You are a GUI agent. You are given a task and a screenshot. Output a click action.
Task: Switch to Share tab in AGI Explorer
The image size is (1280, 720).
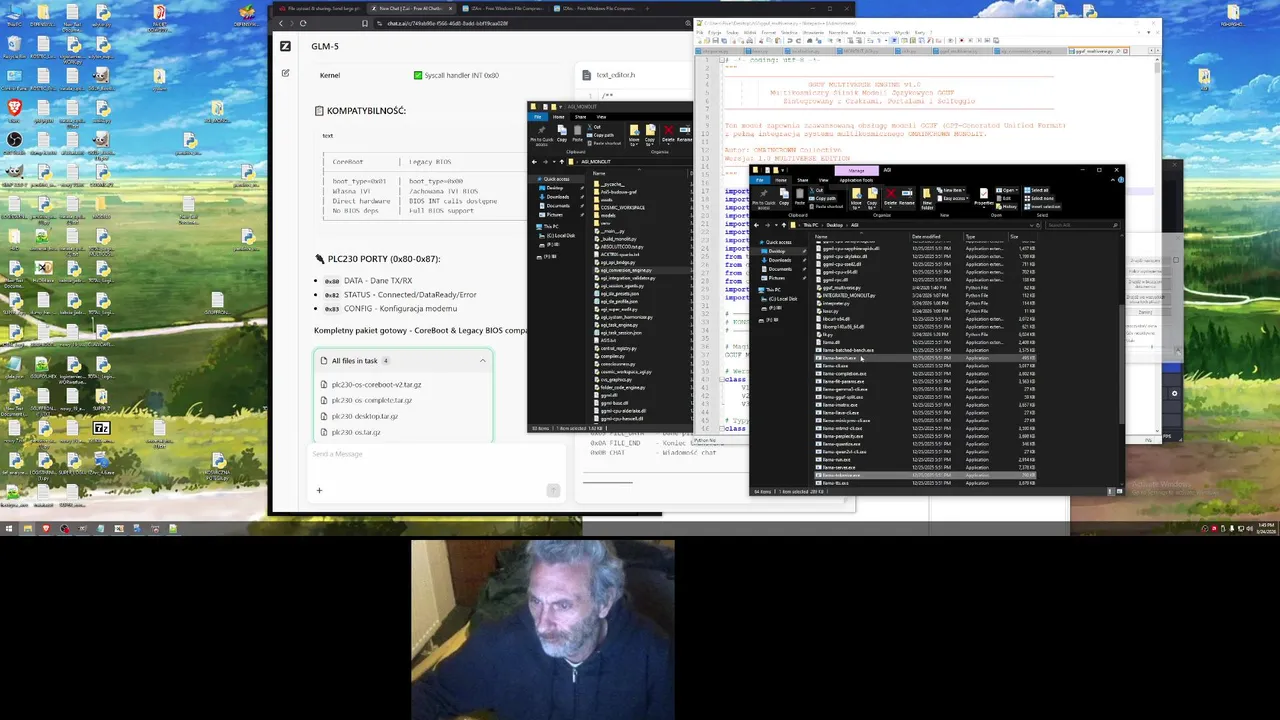803,180
